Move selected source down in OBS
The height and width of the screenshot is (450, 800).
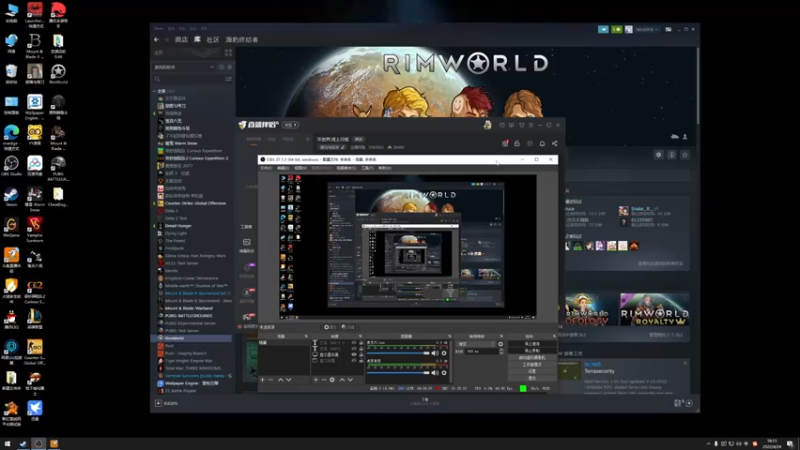[x=350, y=380]
